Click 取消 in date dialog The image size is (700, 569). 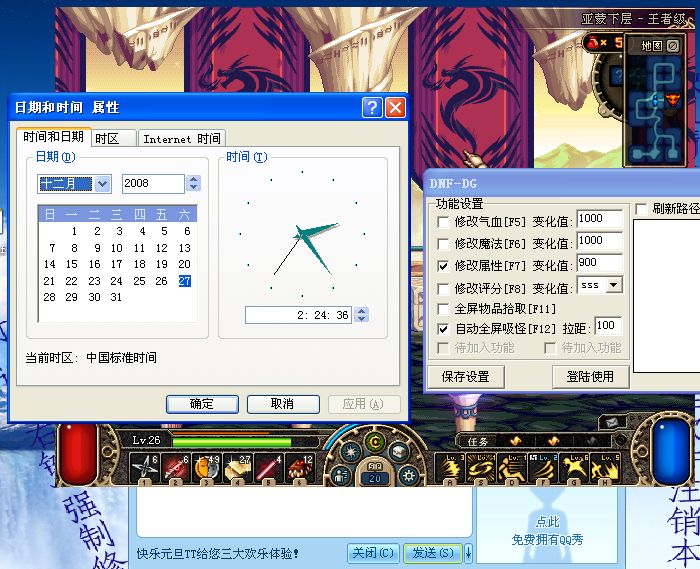[283, 404]
